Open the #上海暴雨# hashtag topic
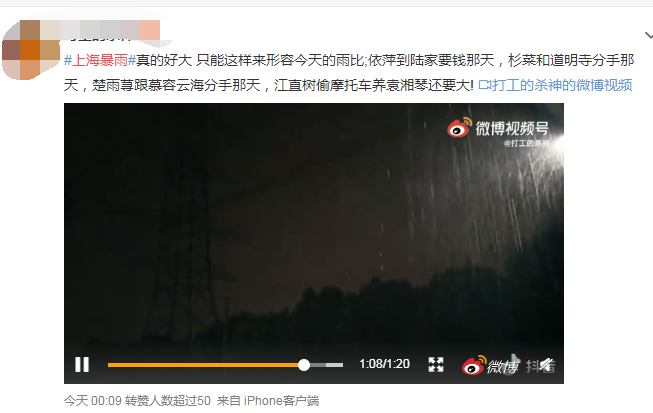 (x=100, y=61)
